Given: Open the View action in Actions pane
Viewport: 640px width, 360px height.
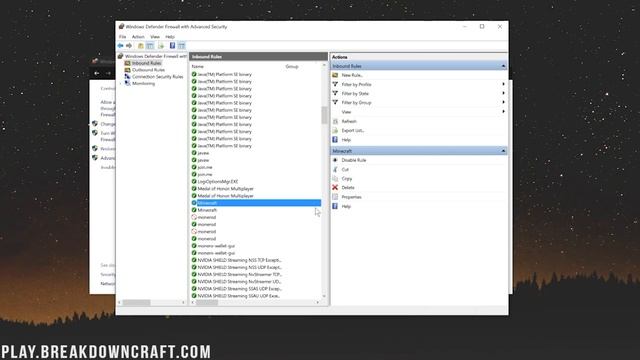Looking at the screenshot, I should click(x=346, y=112).
